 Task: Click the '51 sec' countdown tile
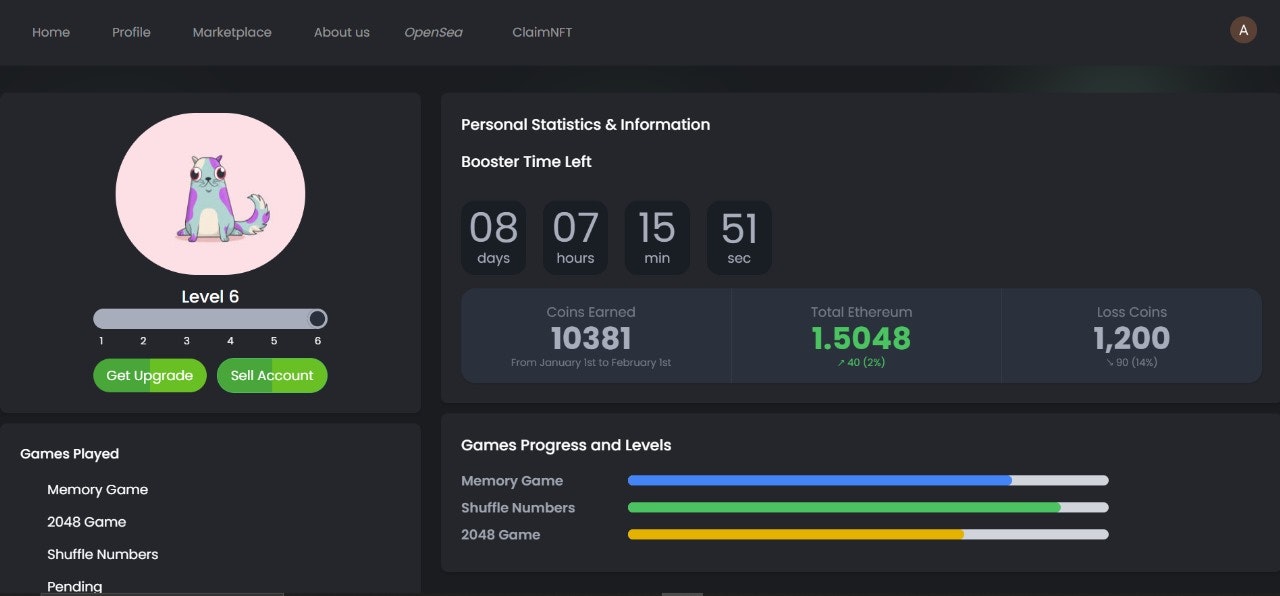[x=739, y=238]
